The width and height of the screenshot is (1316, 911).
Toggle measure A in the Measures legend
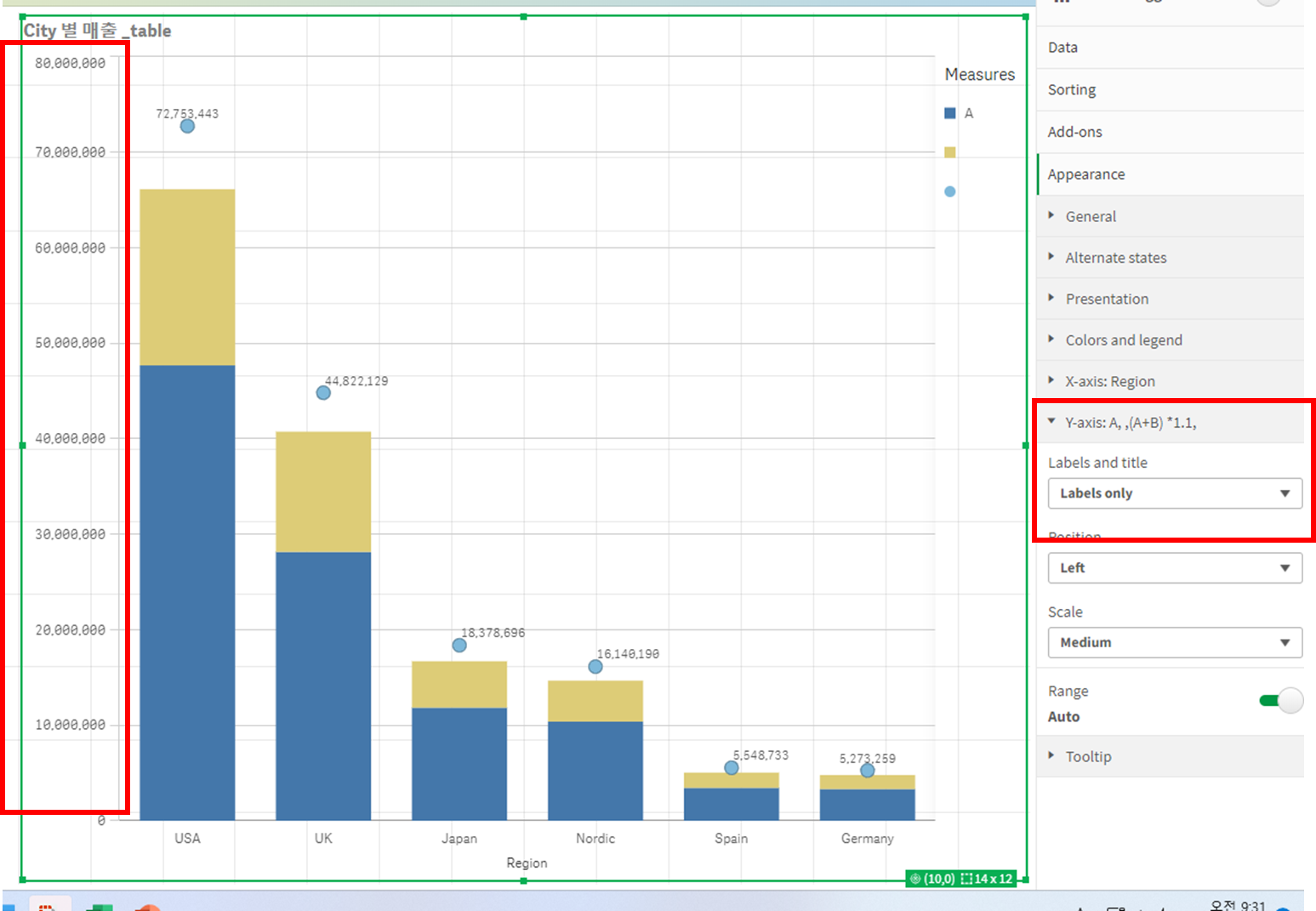(949, 112)
